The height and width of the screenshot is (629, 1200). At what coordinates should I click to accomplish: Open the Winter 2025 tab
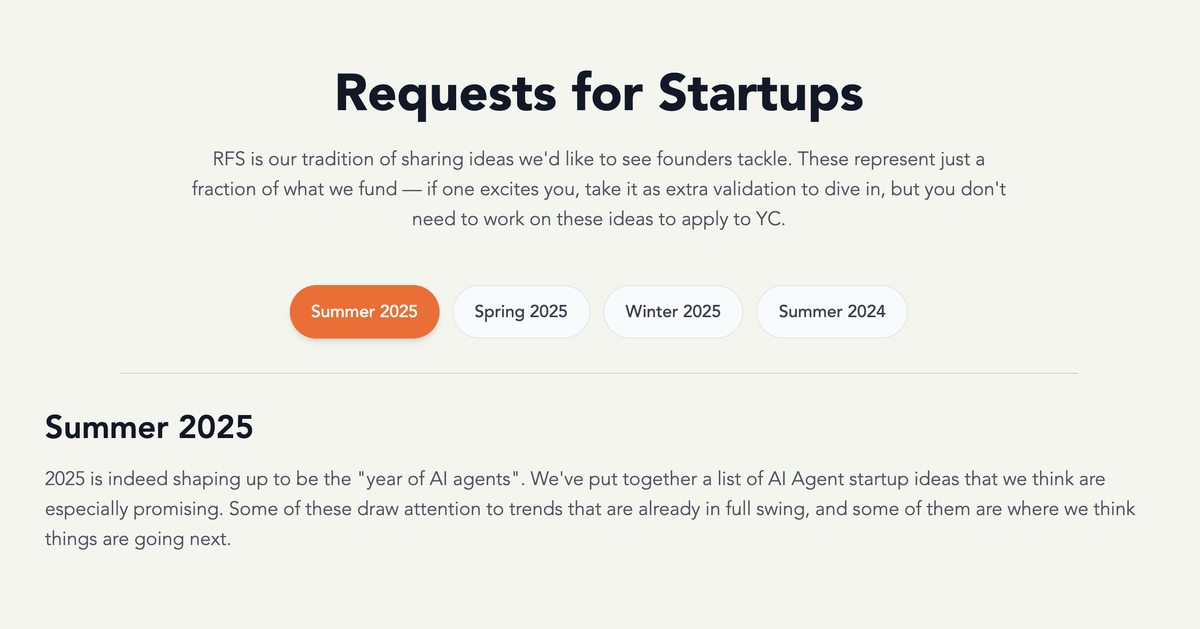[673, 311]
